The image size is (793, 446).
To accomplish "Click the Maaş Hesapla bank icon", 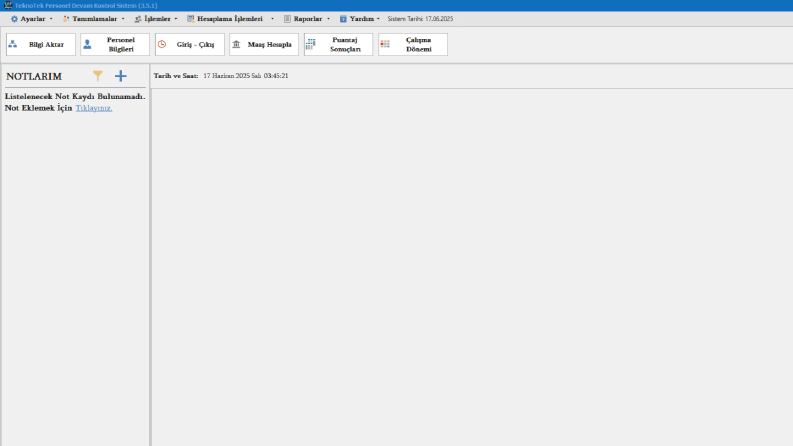I will 236,44.
